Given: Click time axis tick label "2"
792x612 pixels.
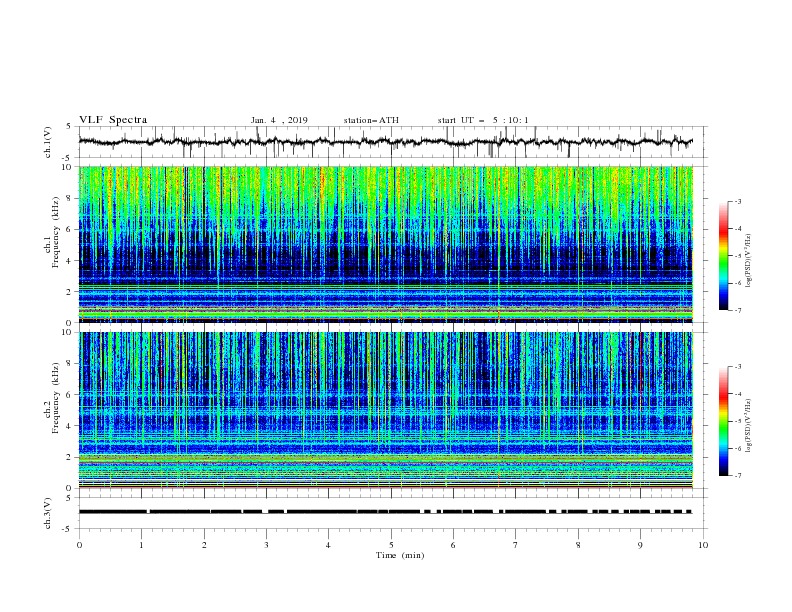Looking at the screenshot, I should coord(204,545).
